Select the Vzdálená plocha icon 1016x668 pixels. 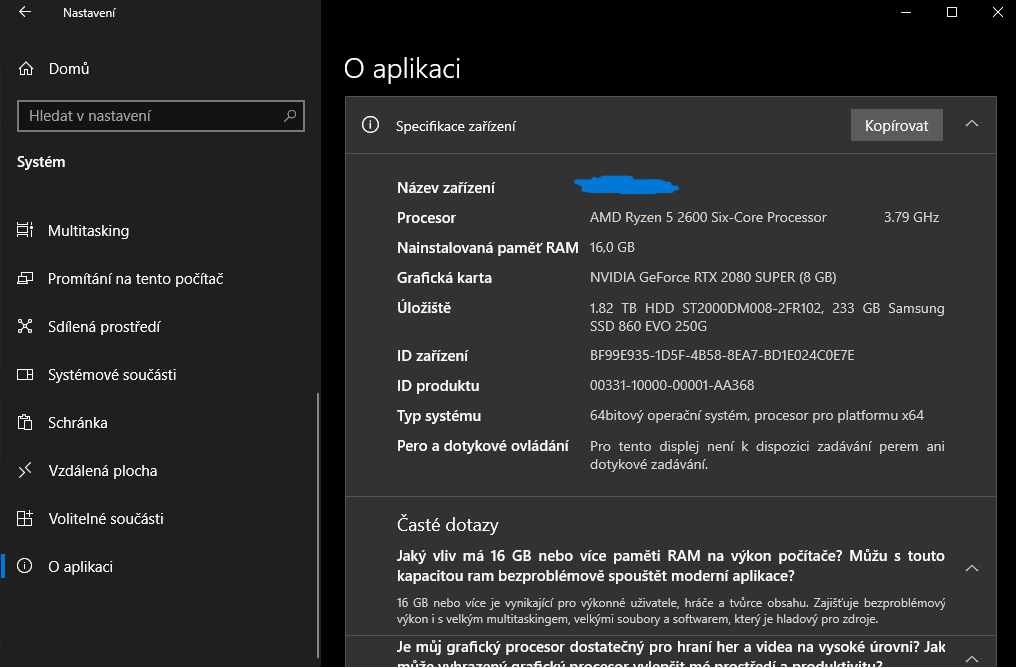(25, 470)
